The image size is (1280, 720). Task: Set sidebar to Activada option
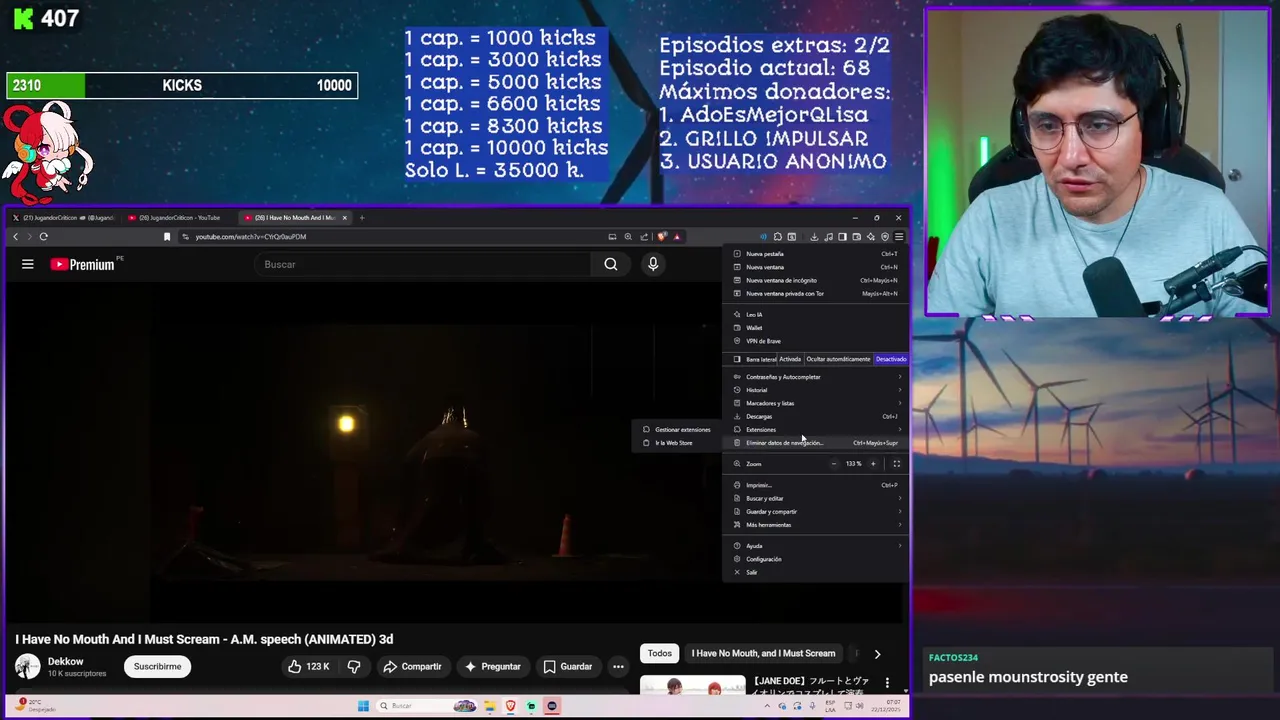(x=790, y=359)
